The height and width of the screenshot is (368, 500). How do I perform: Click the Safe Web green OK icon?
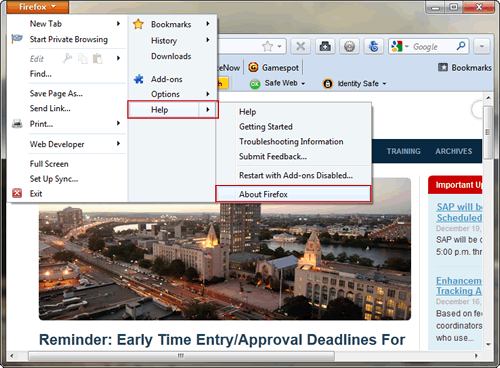[x=255, y=84]
